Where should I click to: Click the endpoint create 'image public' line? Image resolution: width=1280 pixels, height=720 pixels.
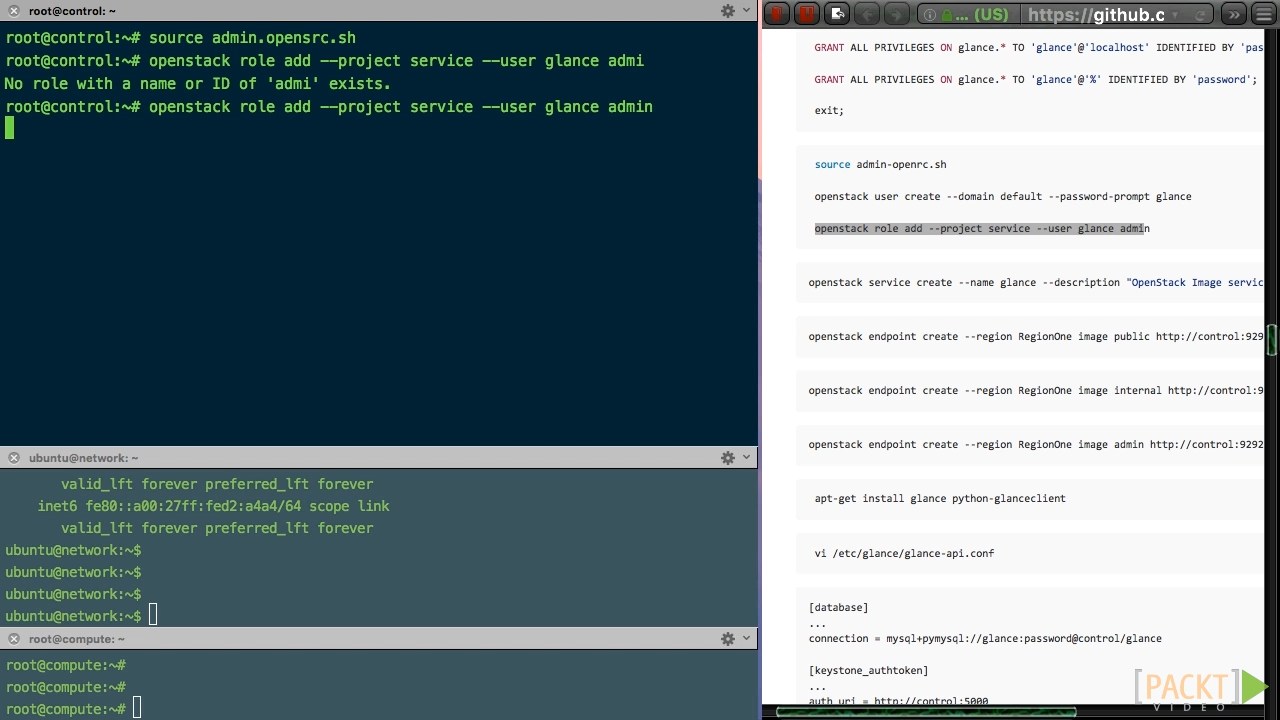point(1036,337)
